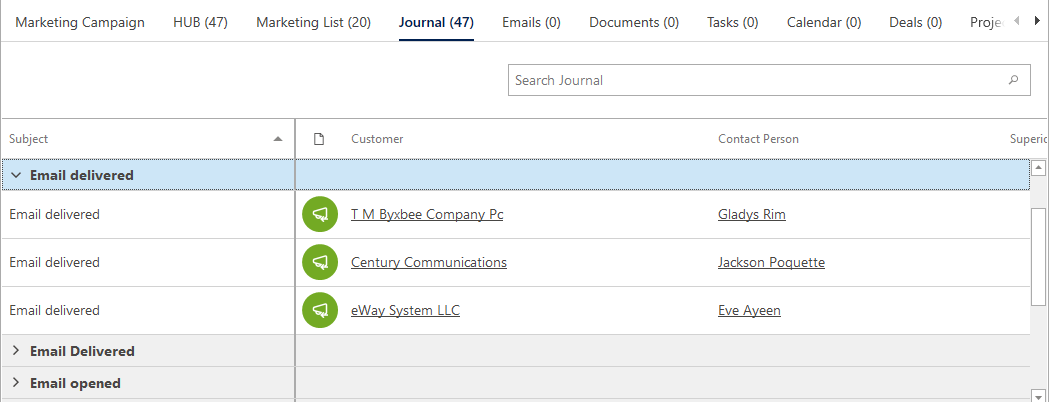The width and height of the screenshot is (1049, 402).
Task: Click the search magnifier icon
Action: [x=1014, y=80]
